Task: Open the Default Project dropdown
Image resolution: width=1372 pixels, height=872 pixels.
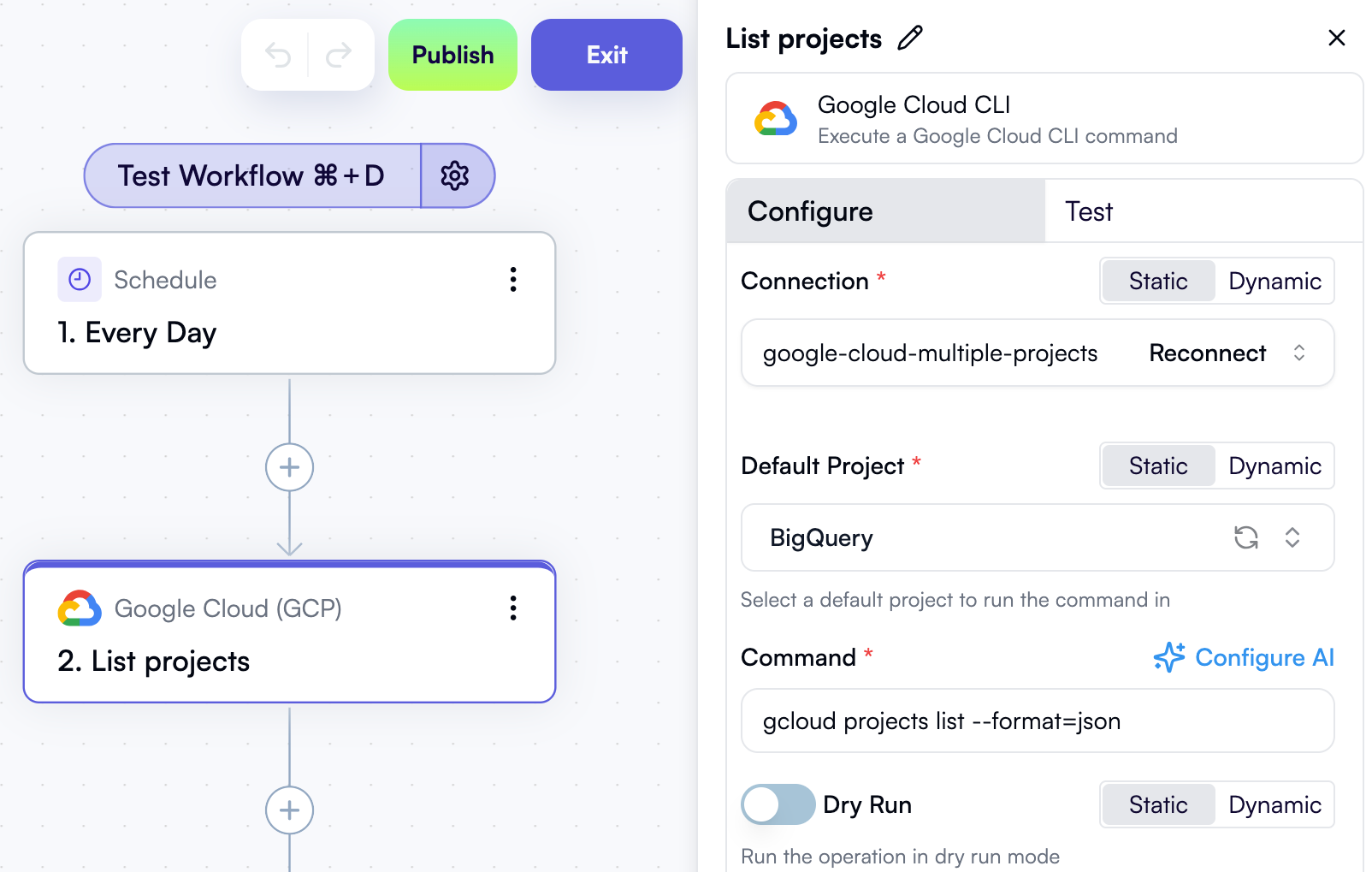Action: point(1292,538)
